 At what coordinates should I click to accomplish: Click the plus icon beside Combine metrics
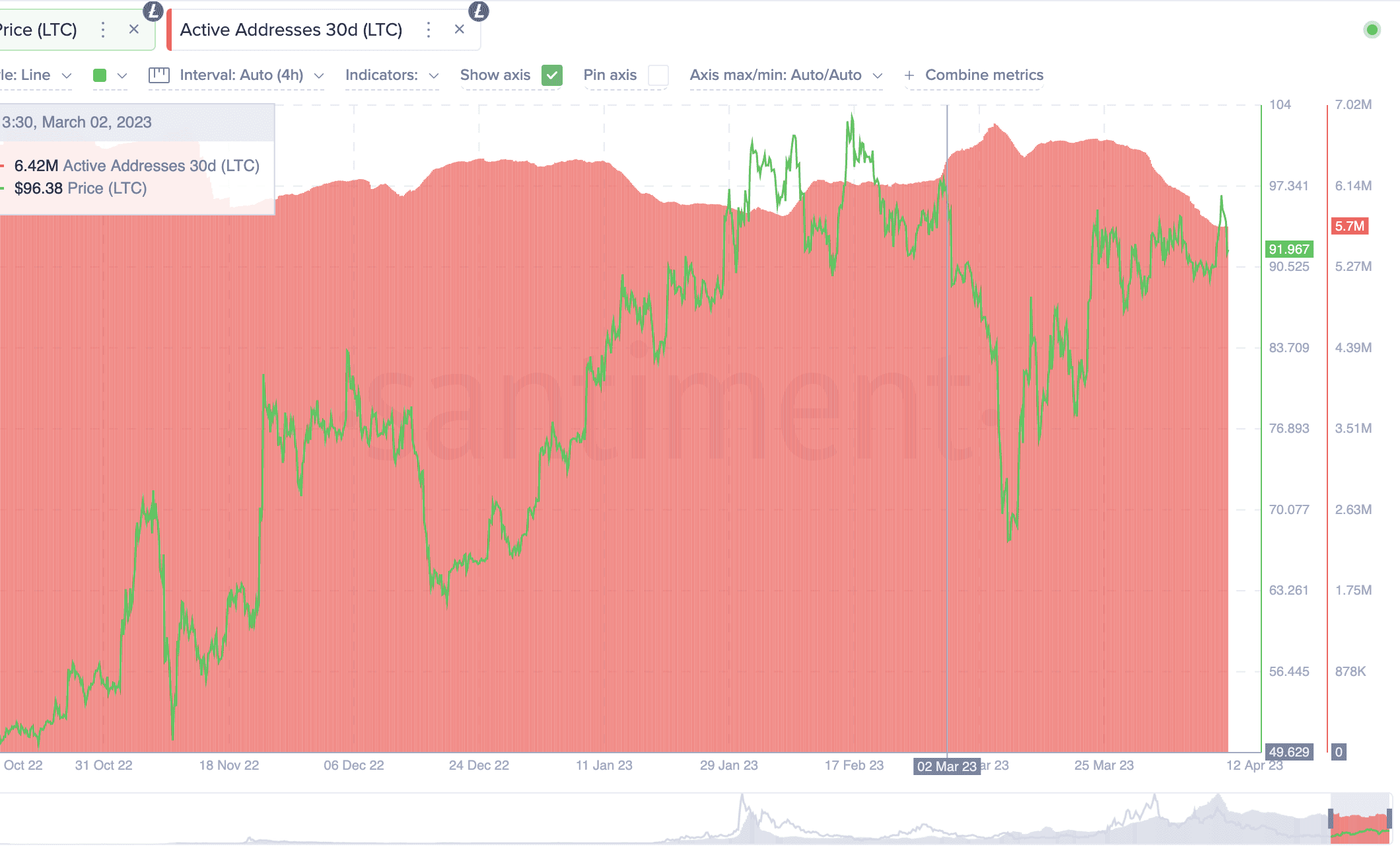[x=909, y=75]
